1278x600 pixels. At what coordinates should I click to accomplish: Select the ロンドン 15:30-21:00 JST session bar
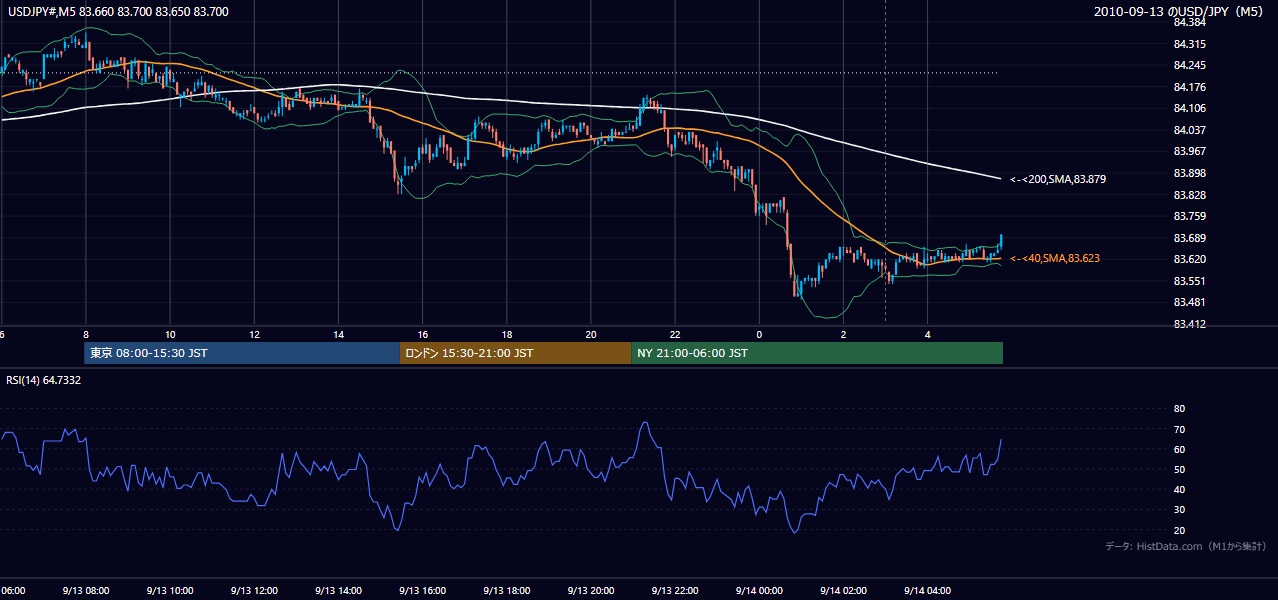tap(515, 353)
